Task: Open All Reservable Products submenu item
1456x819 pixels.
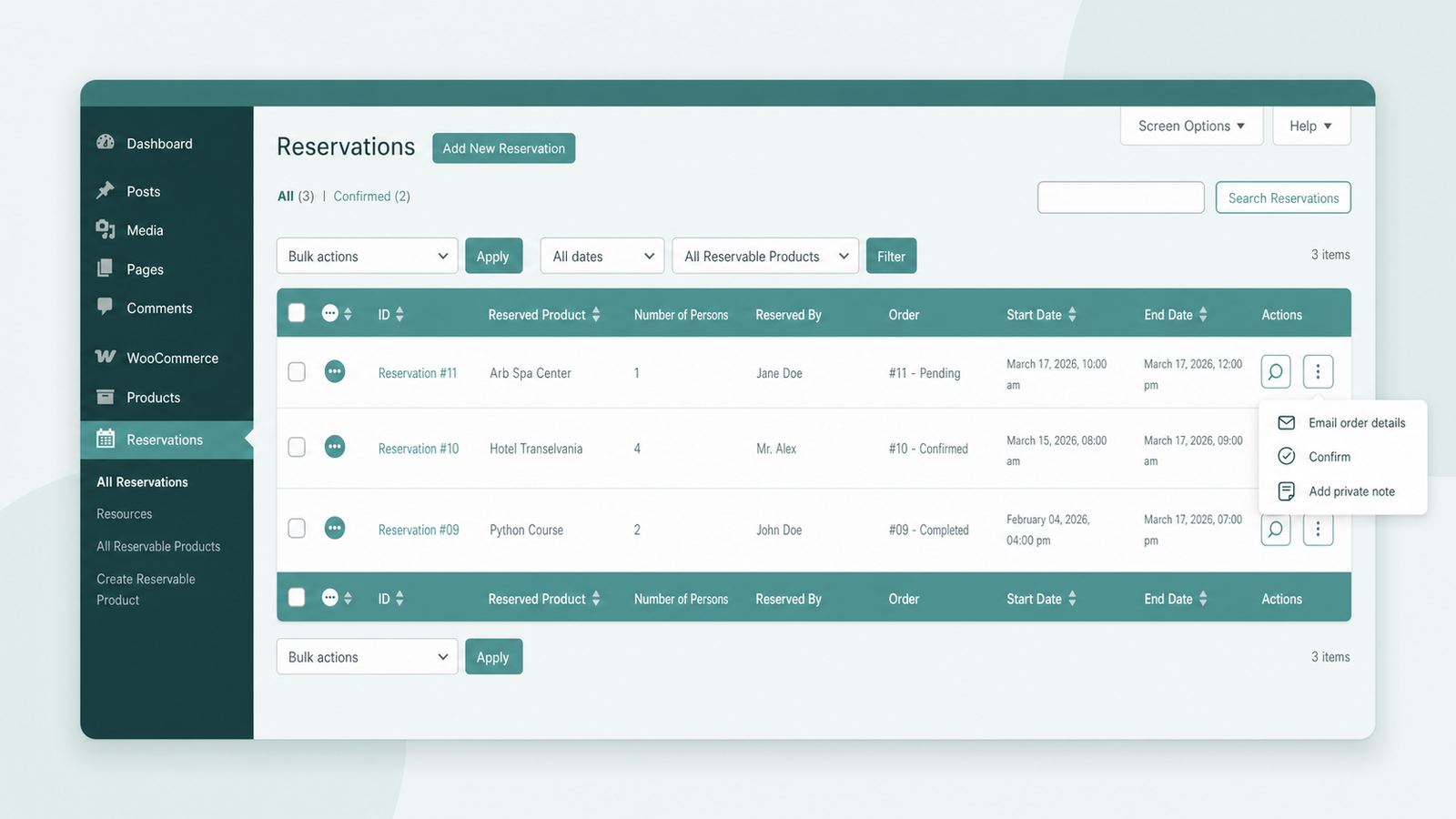Action: pos(158,546)
